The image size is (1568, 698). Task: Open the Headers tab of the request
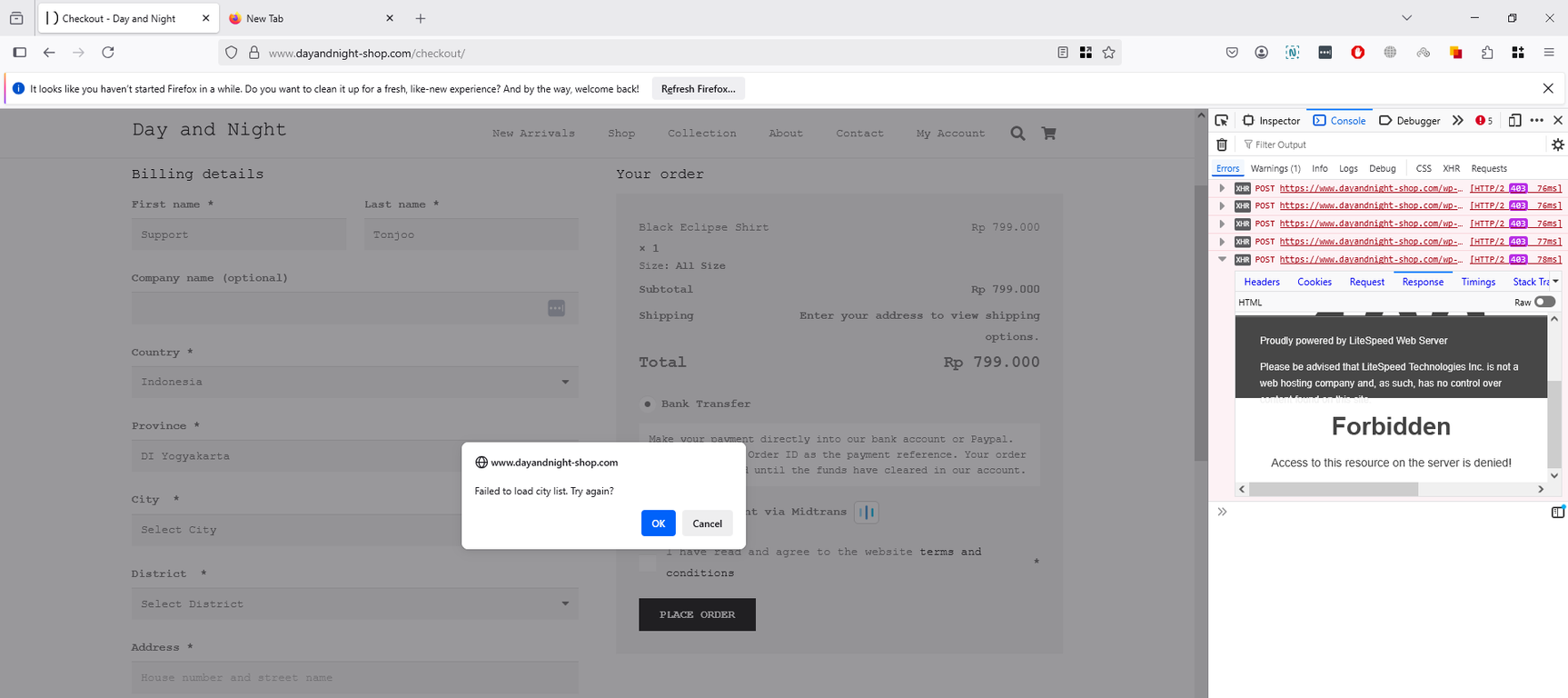[1262, 282]
